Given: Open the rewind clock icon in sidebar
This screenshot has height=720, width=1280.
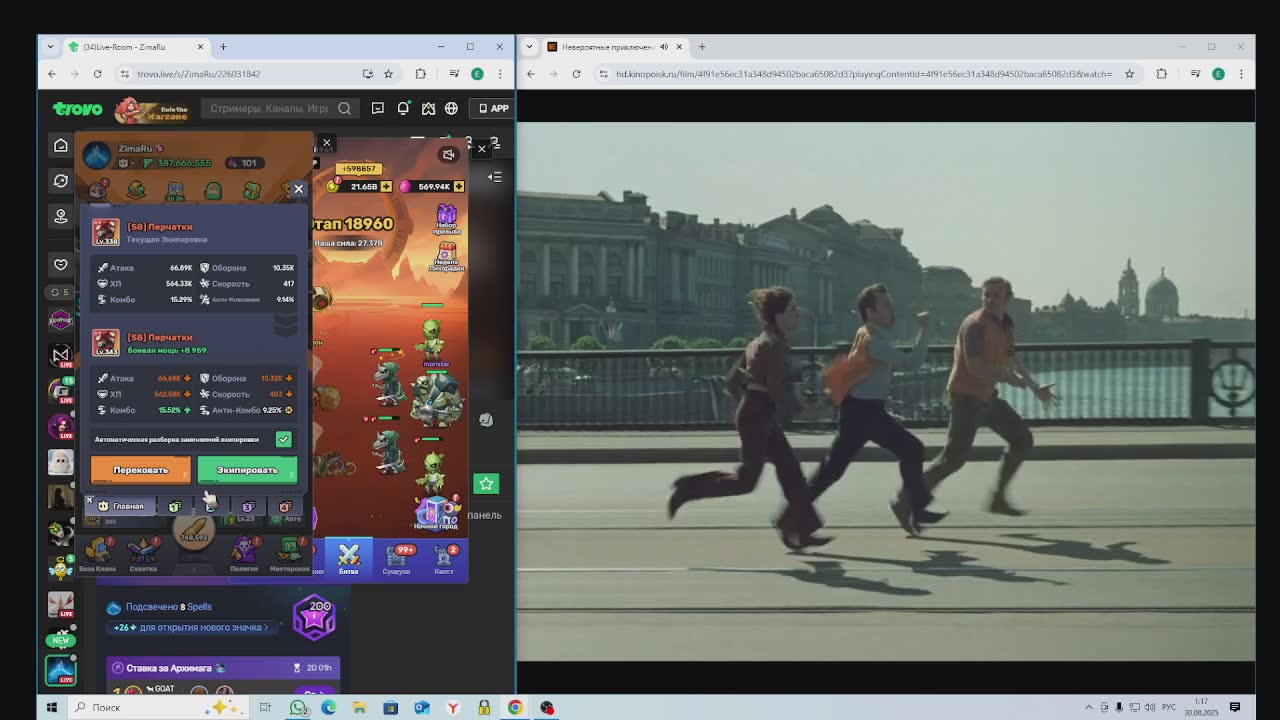Looking at the screenshot, I should 61,181.
